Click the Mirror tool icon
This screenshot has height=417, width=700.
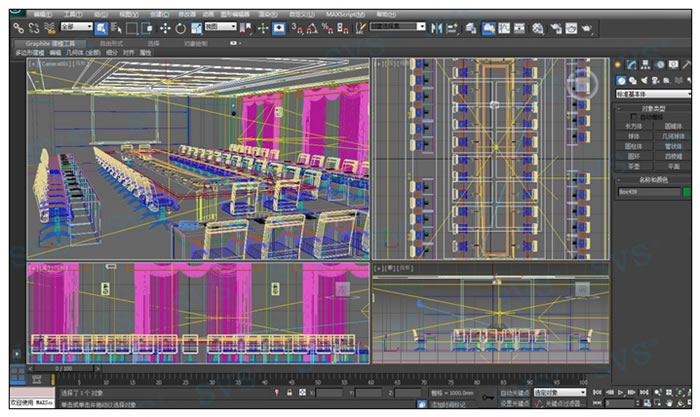(x=436, y=28)
